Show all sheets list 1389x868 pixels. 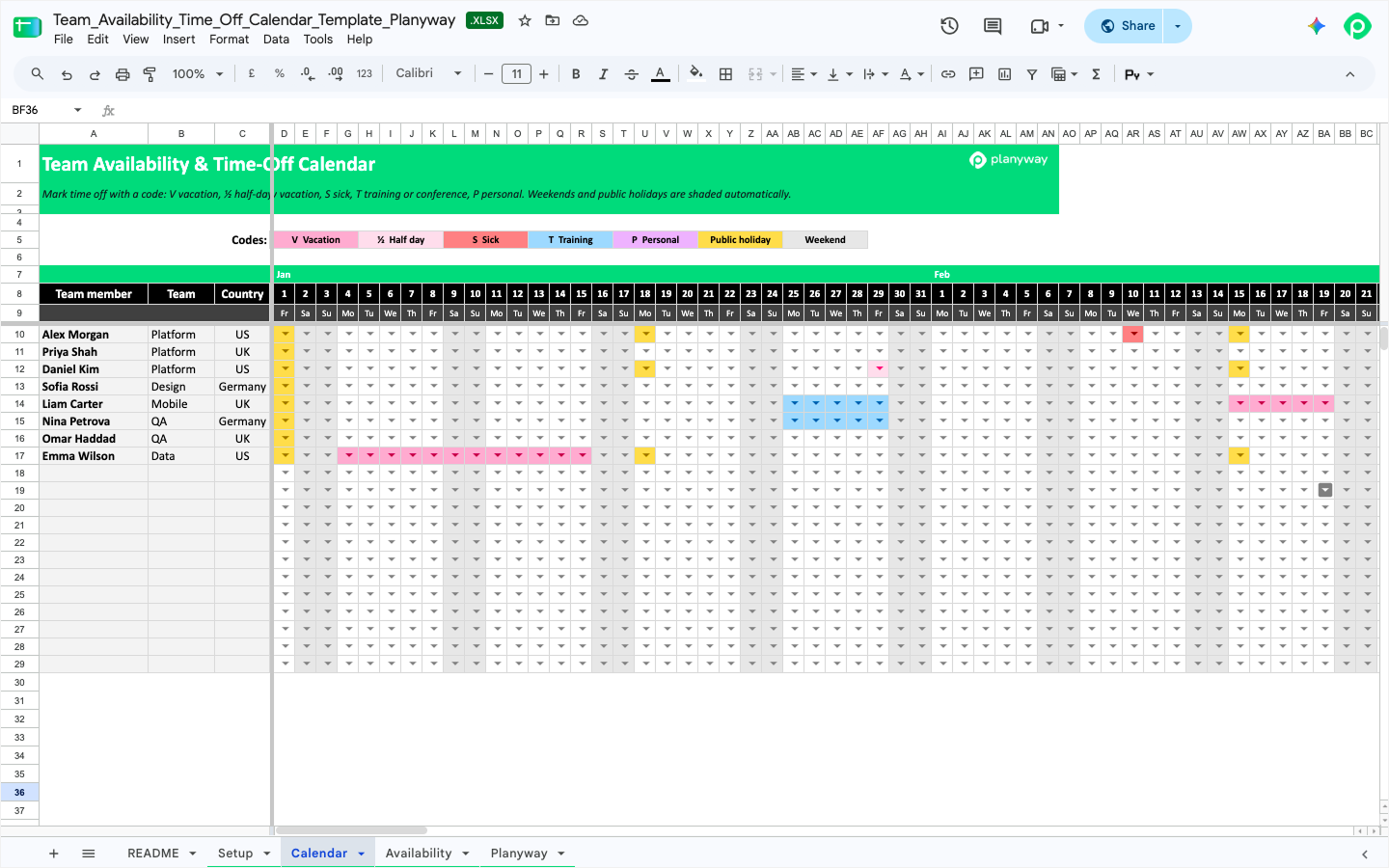click(x=89, y=854)
